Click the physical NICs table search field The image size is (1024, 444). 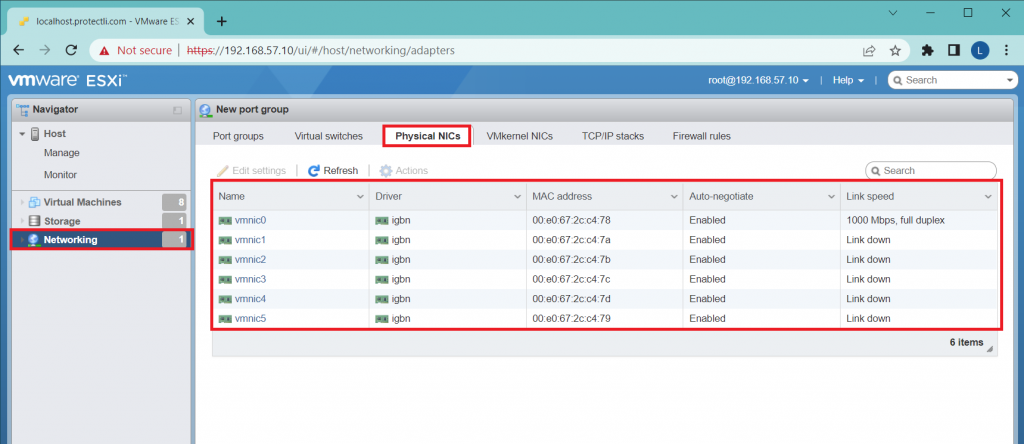[931, 170]
